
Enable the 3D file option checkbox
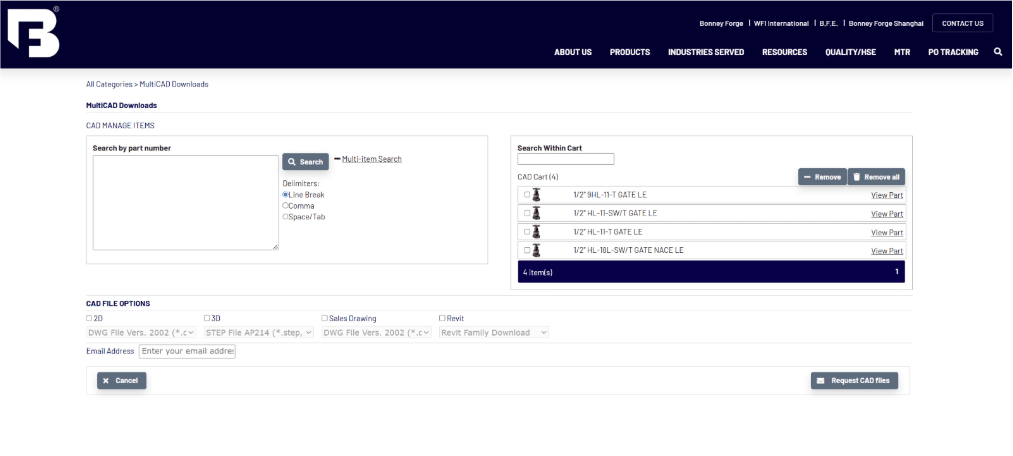point(207,318)
